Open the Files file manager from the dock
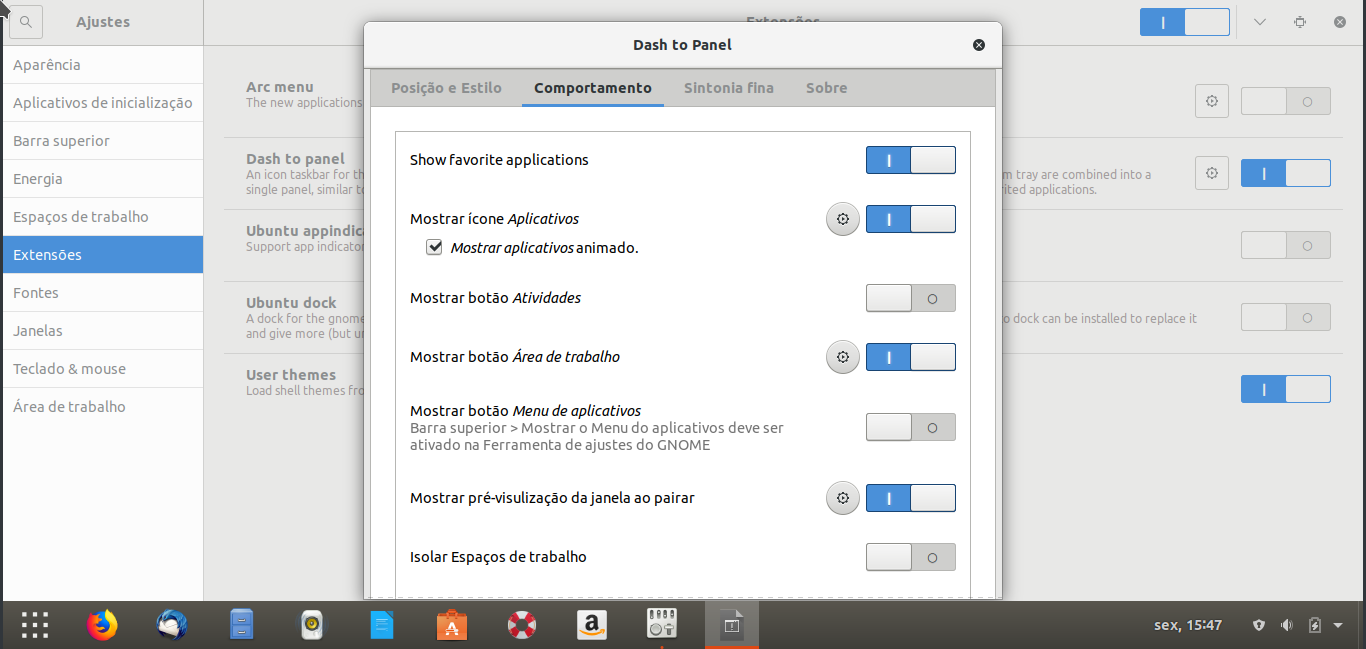This screenshot has width=1366, height=649. (x=241, y=624)
